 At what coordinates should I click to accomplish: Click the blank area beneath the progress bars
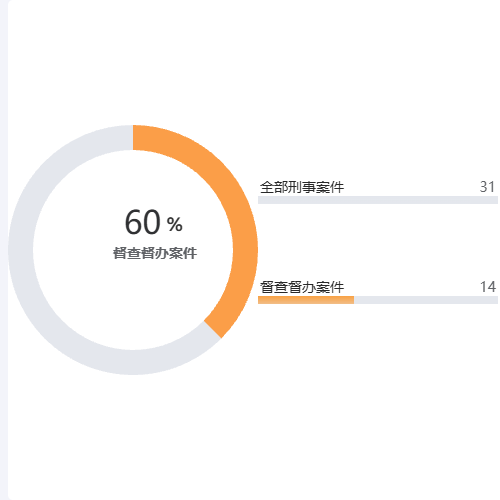click(378, 400)
